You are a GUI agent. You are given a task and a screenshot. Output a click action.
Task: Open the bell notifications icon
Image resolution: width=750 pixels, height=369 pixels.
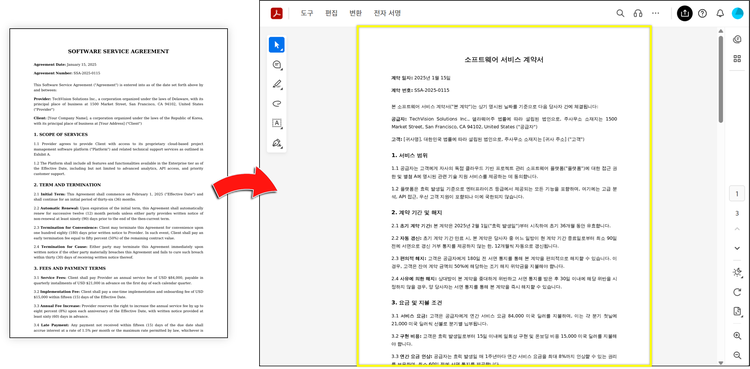(x=720, y=13)
